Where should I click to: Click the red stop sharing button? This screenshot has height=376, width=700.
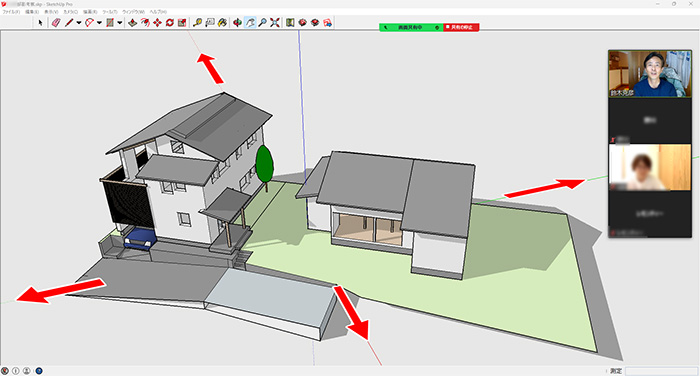coord(461,27)
